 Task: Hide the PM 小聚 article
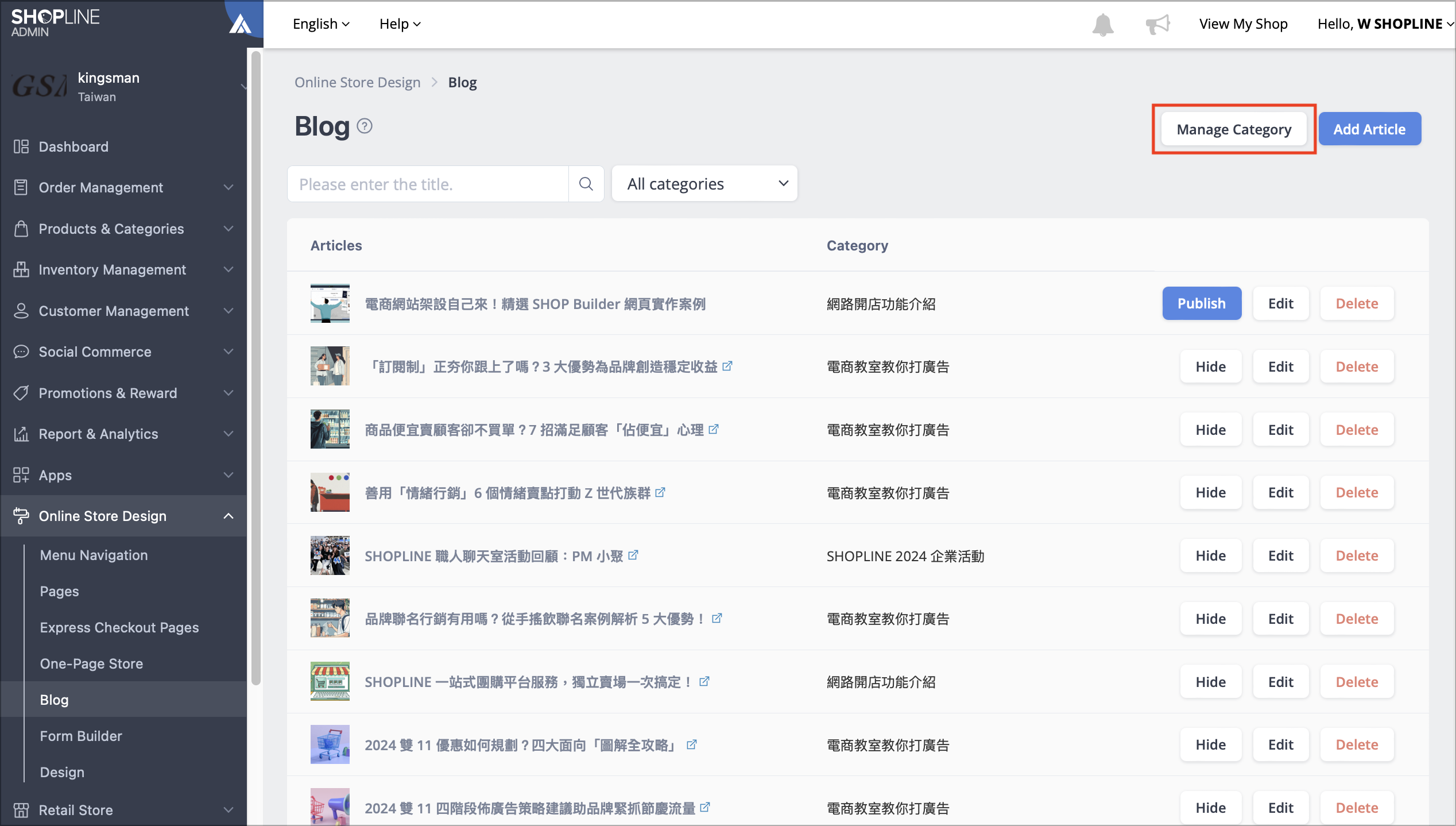coord(1210,555)
